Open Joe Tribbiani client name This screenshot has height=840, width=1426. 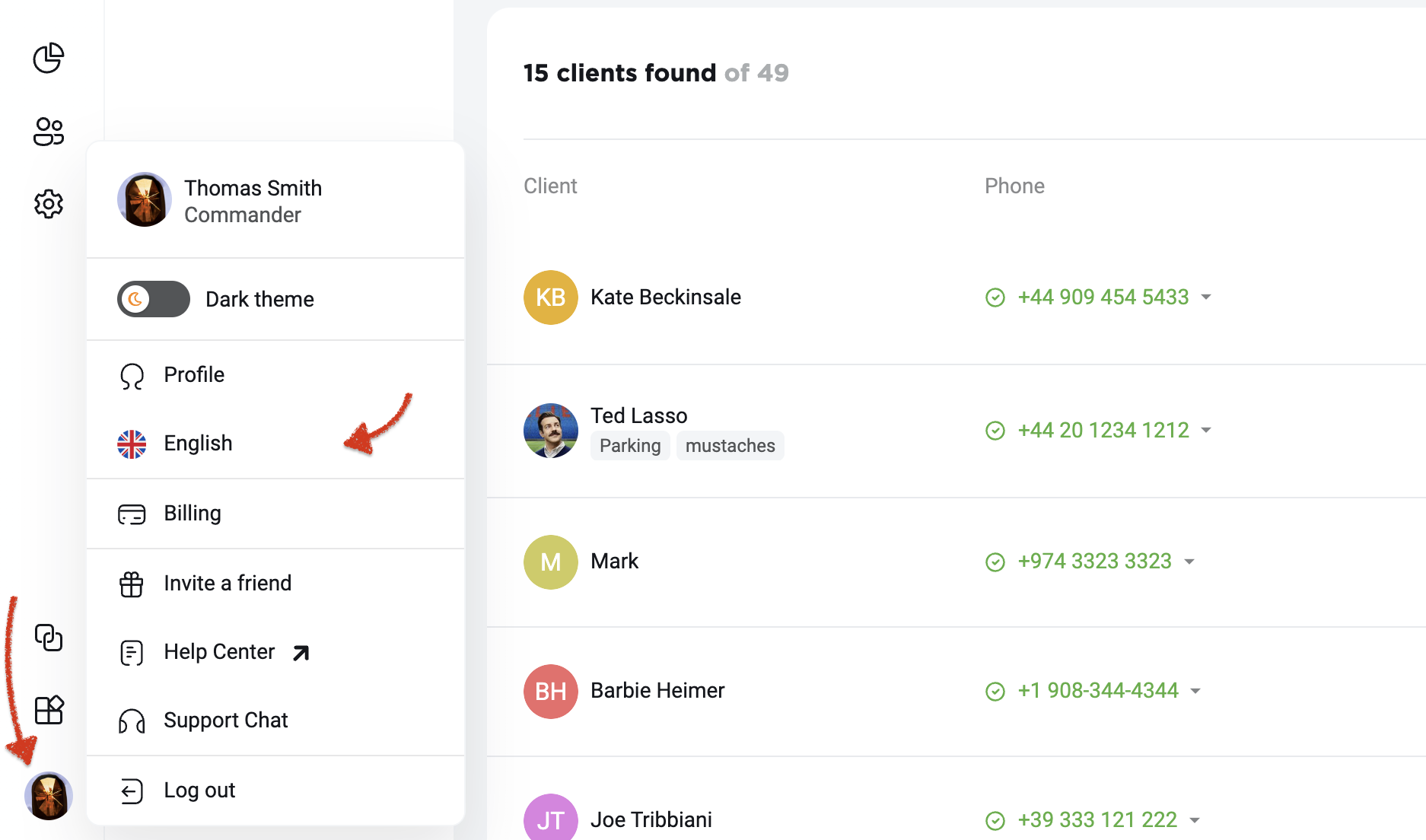pyautogui.click(x=651, y=819)
